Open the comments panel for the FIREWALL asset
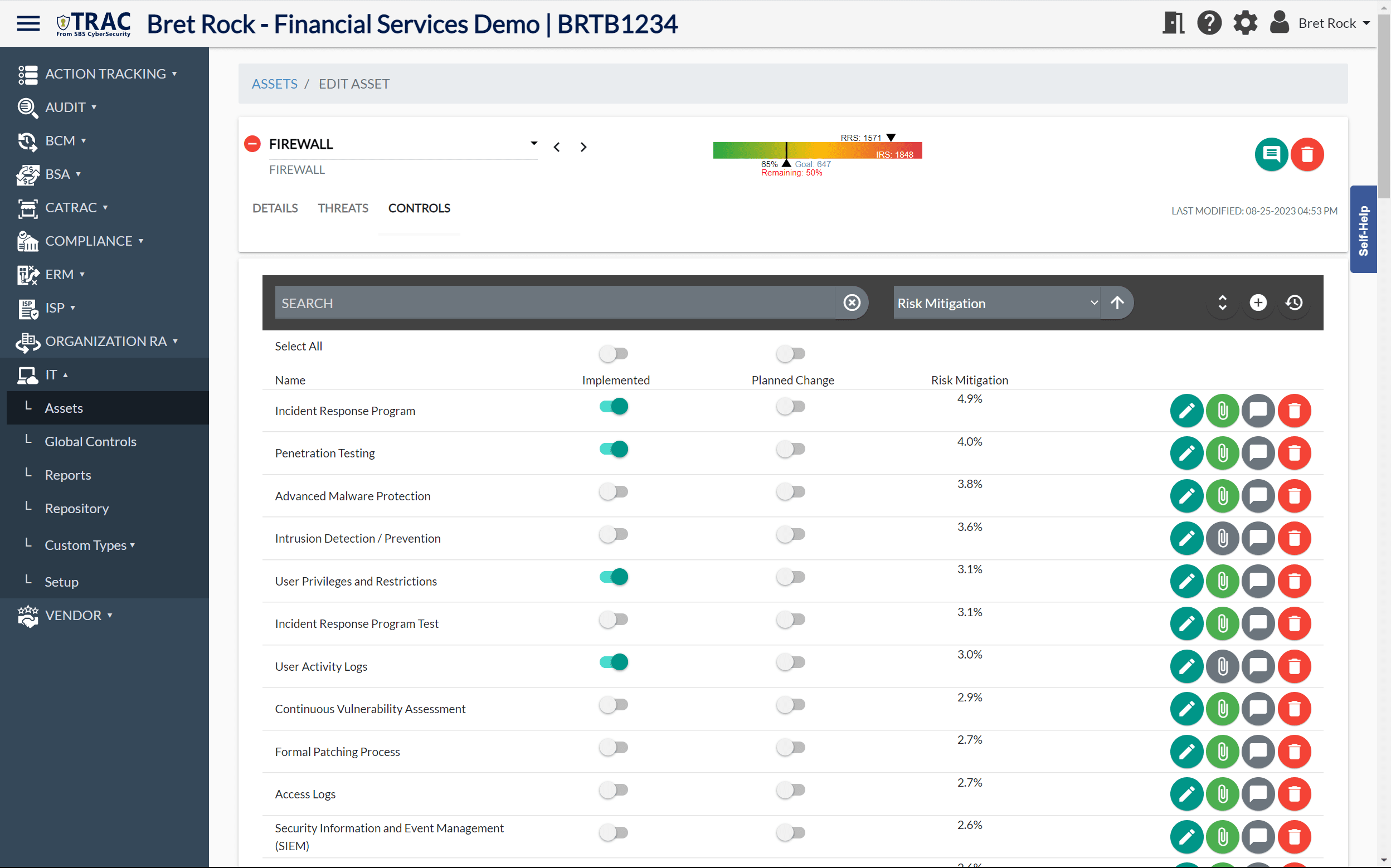The width and height of the screenshot is (1391, 868). coord(1271,154)
